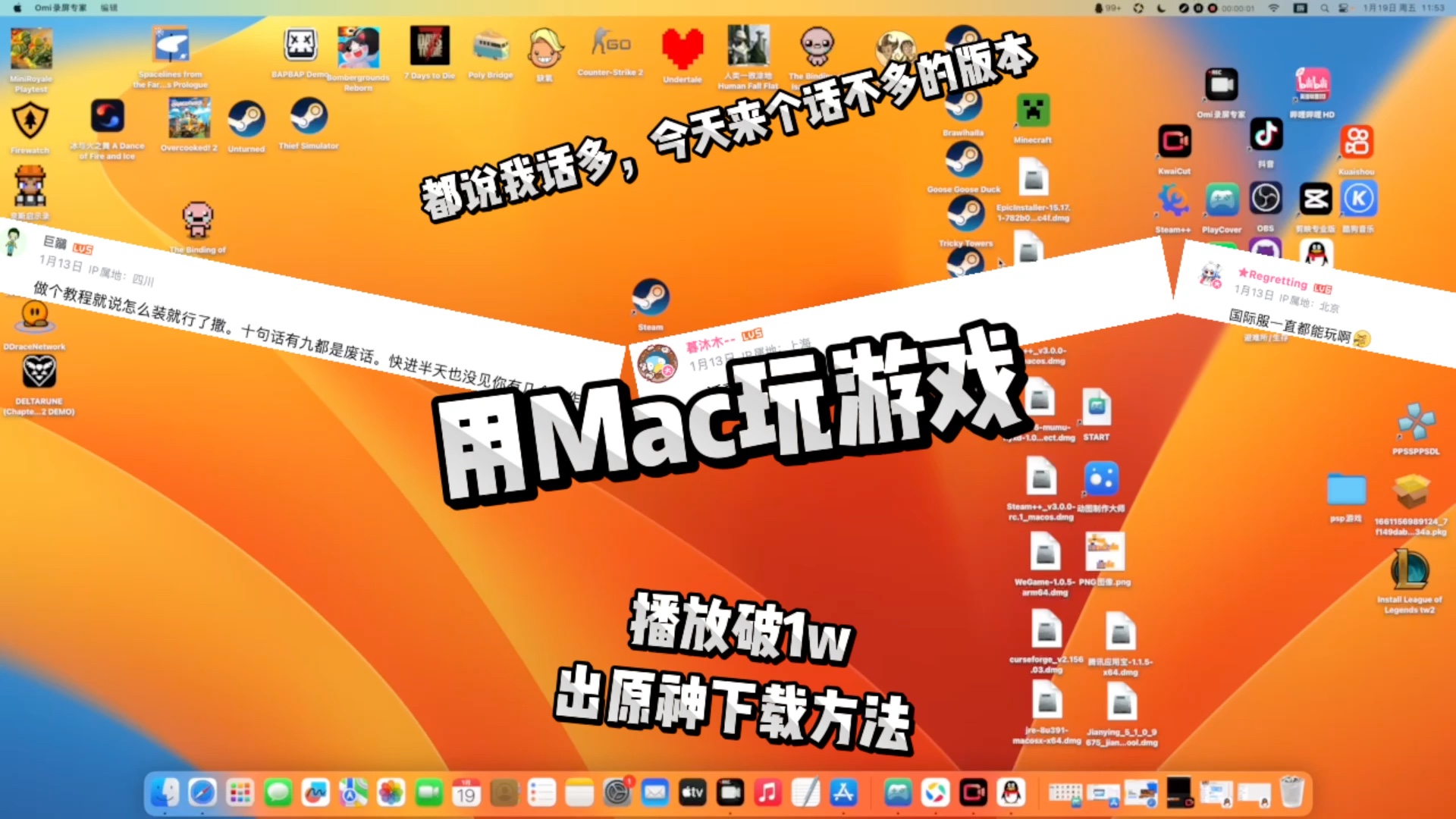Open the 哔哩哔哩 HD desktop icon

1313,85
